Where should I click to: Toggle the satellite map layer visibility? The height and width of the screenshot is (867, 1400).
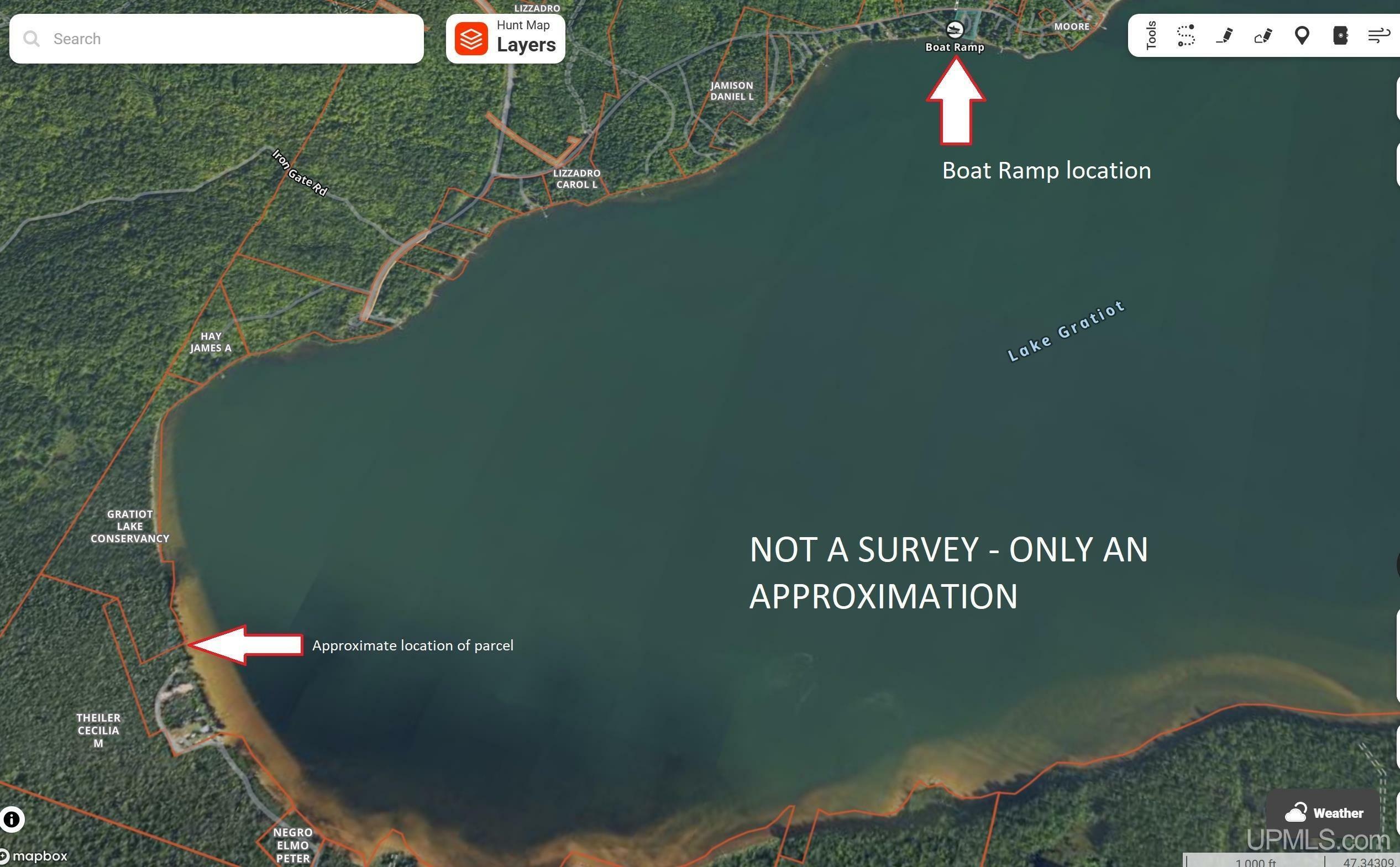505,38
